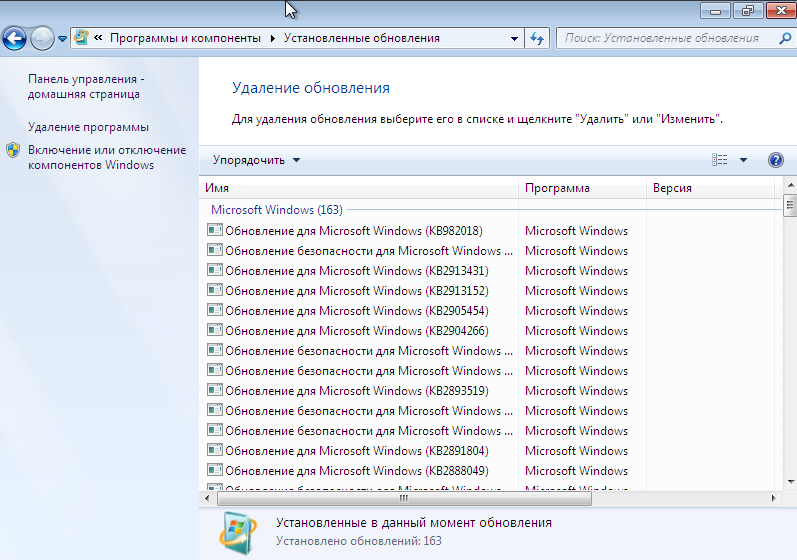Screen dimensions: 797x560
Task: Click the Forward navigation arrow button
Action: [x=42, y=38]
